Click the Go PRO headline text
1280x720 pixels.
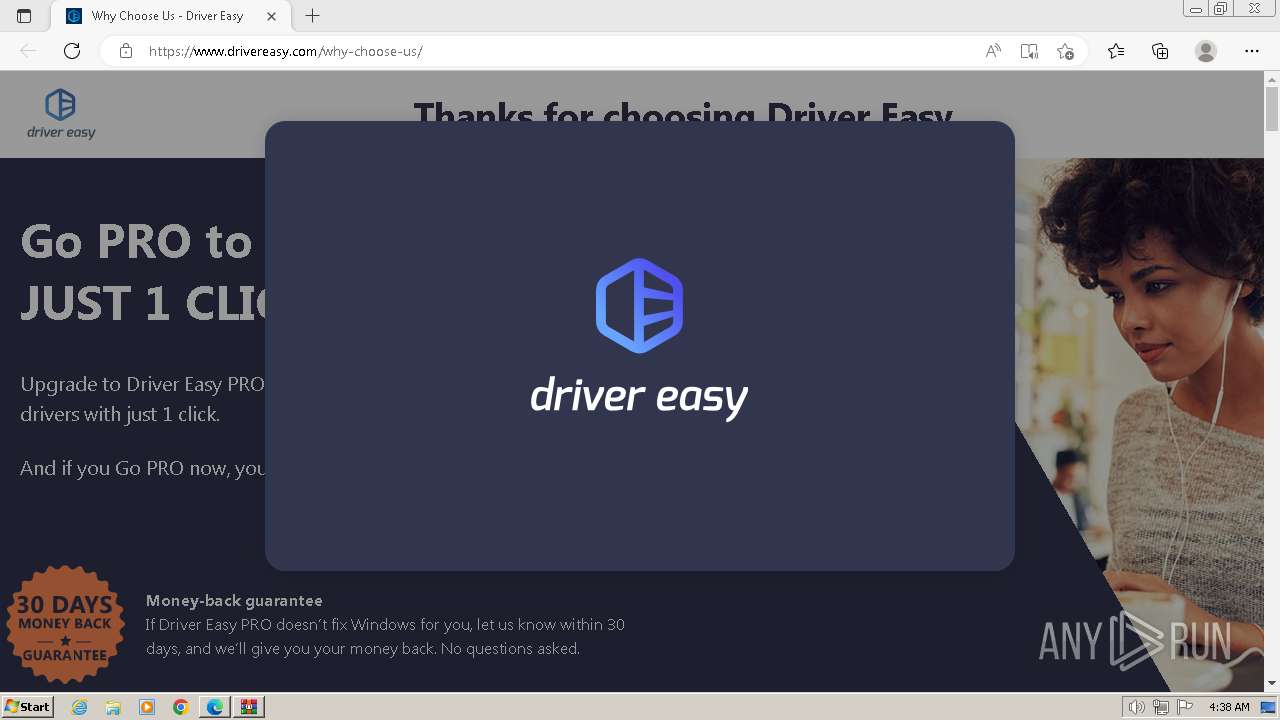[143, 272]
